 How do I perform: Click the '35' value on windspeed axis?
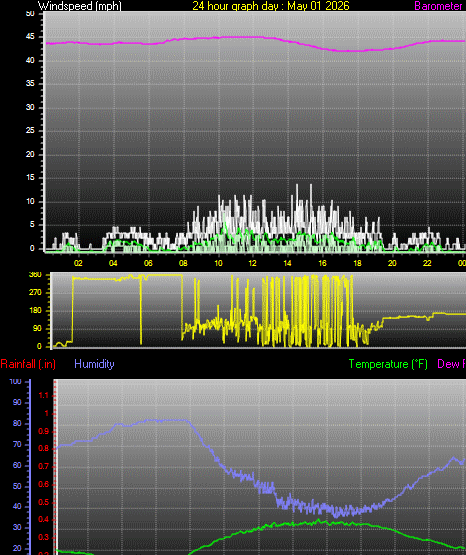coord(30,84)
